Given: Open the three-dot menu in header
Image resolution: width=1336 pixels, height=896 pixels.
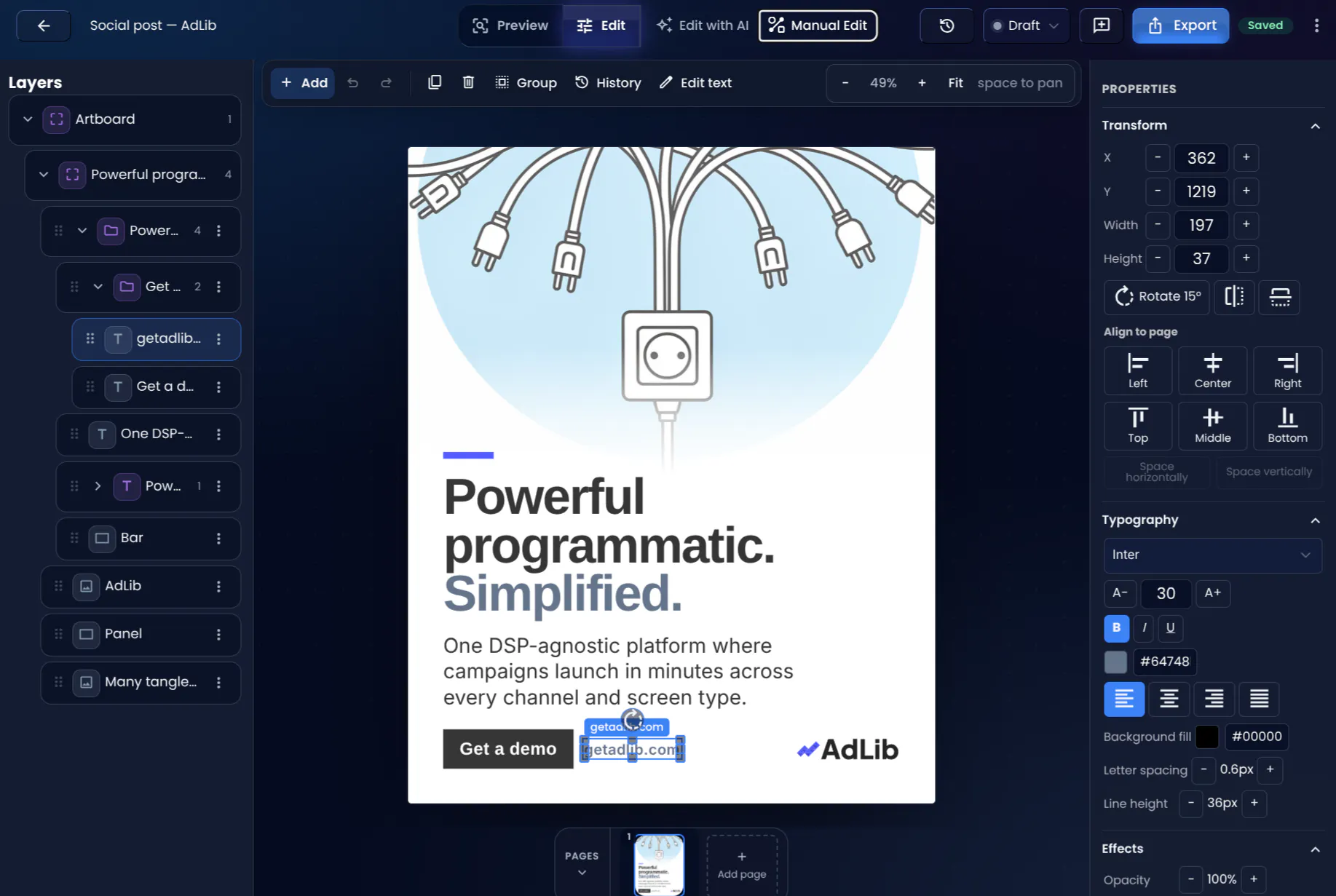Looking at the screenshot, I should pyautogui.click(x=1316, y=25).
